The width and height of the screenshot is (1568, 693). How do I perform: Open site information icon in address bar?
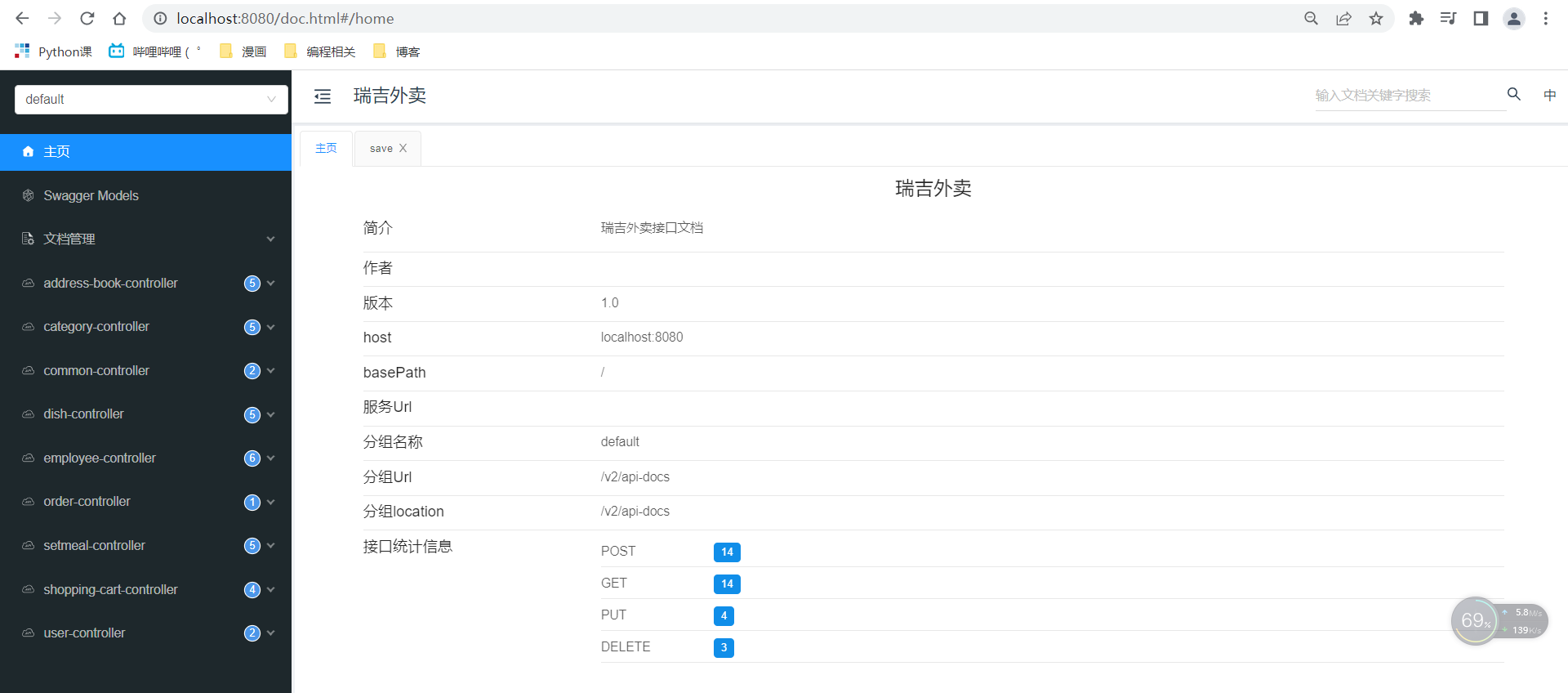160,18
